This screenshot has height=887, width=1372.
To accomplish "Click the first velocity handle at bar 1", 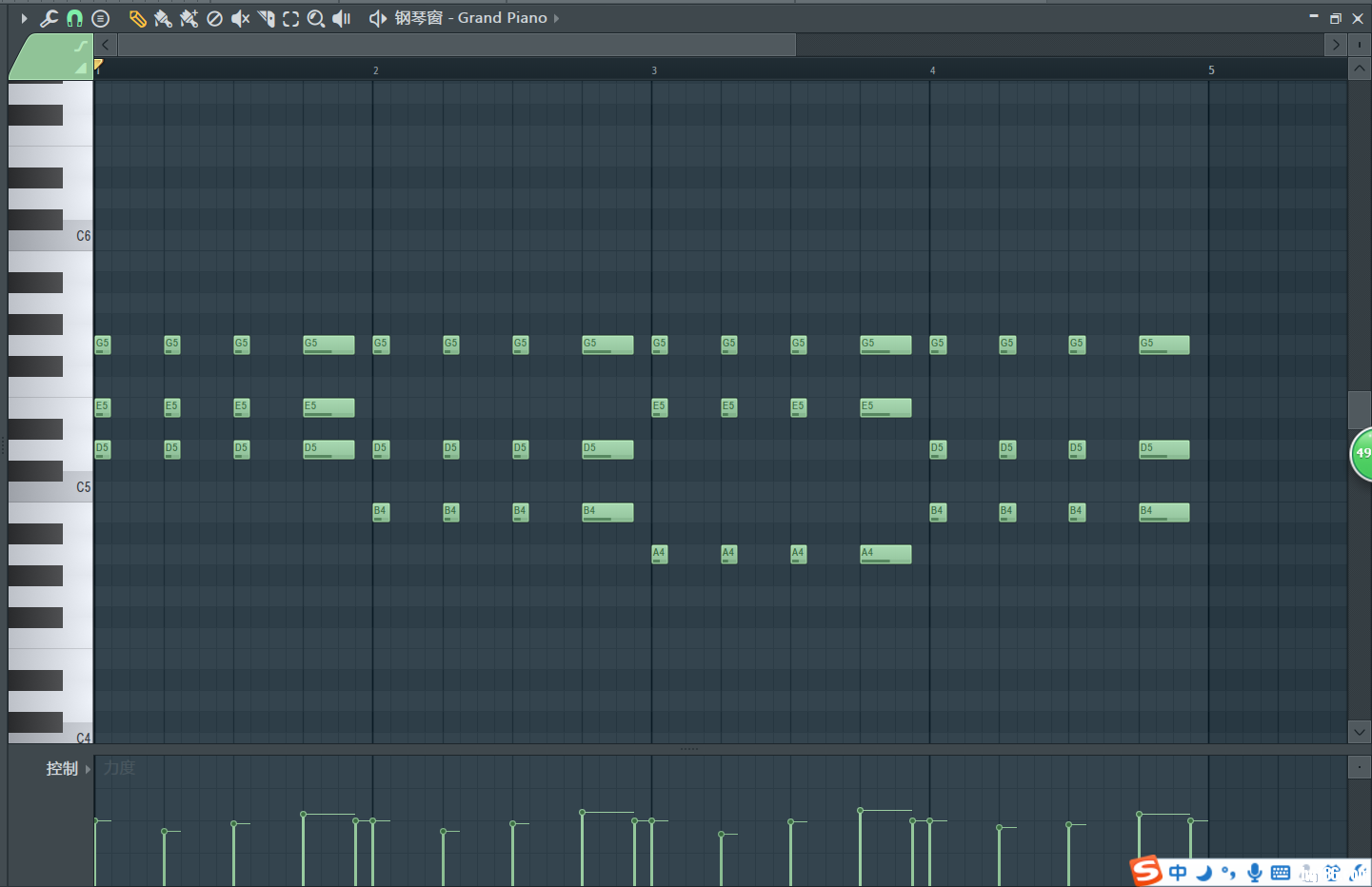I will (96, 820).
